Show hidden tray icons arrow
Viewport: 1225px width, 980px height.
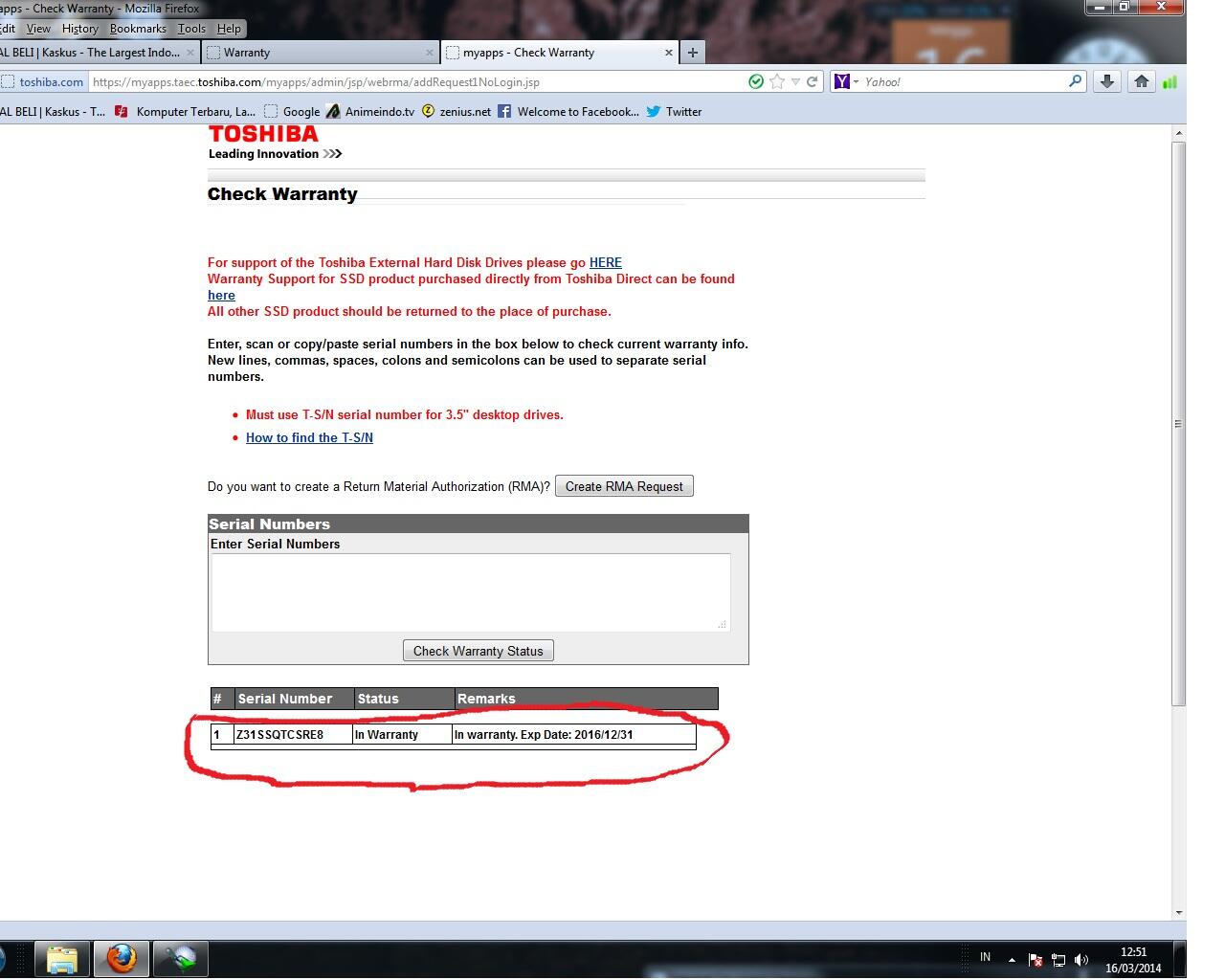tap(1012, 959)
